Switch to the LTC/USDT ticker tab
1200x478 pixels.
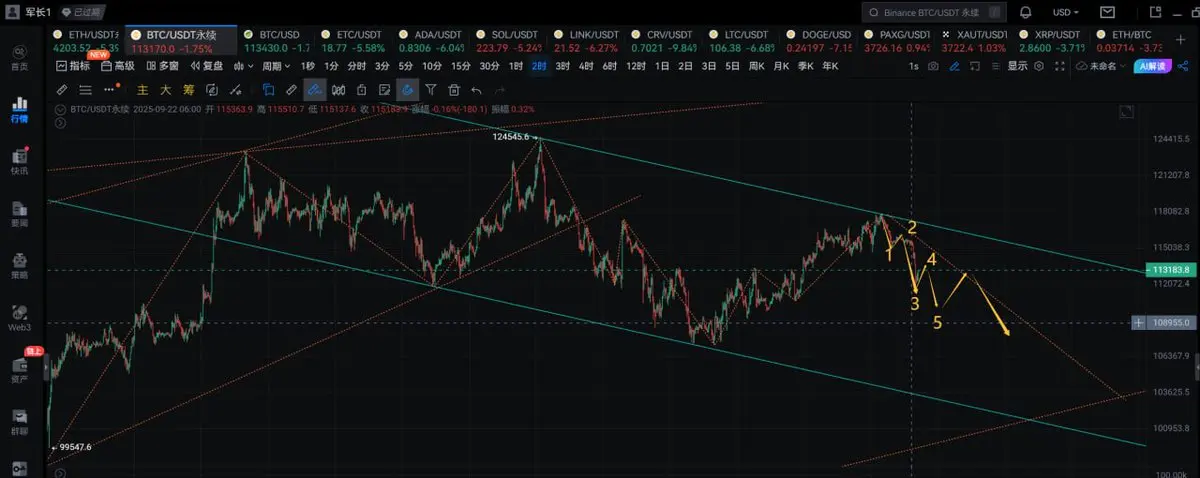(740, 40)
